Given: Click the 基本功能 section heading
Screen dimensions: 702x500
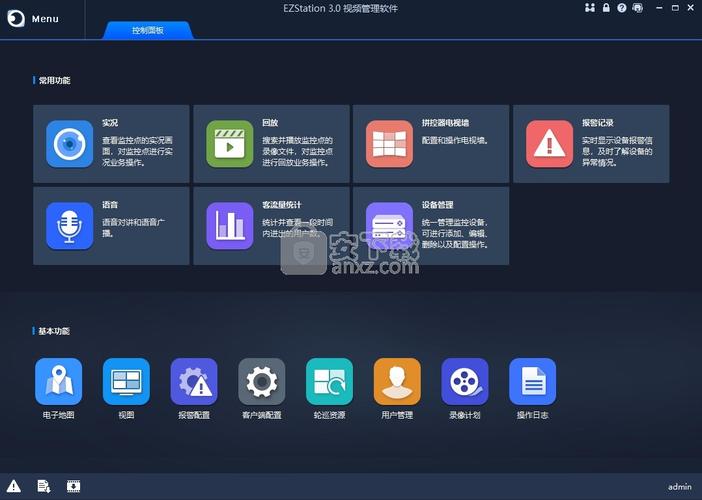Looking at the screenshot, I should 54,331.
